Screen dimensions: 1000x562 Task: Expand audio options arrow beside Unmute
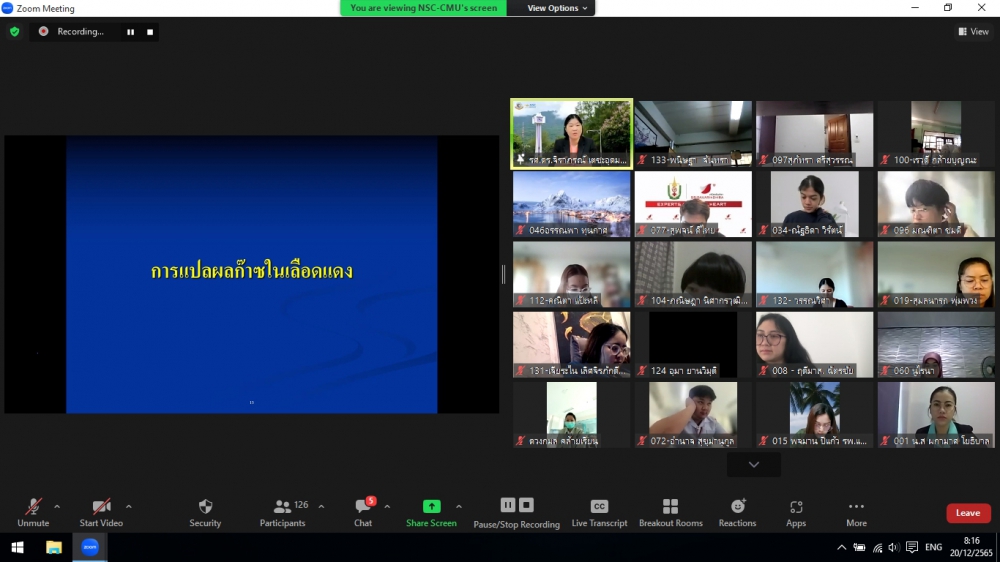pyautogui.click(x=57, y=506)
